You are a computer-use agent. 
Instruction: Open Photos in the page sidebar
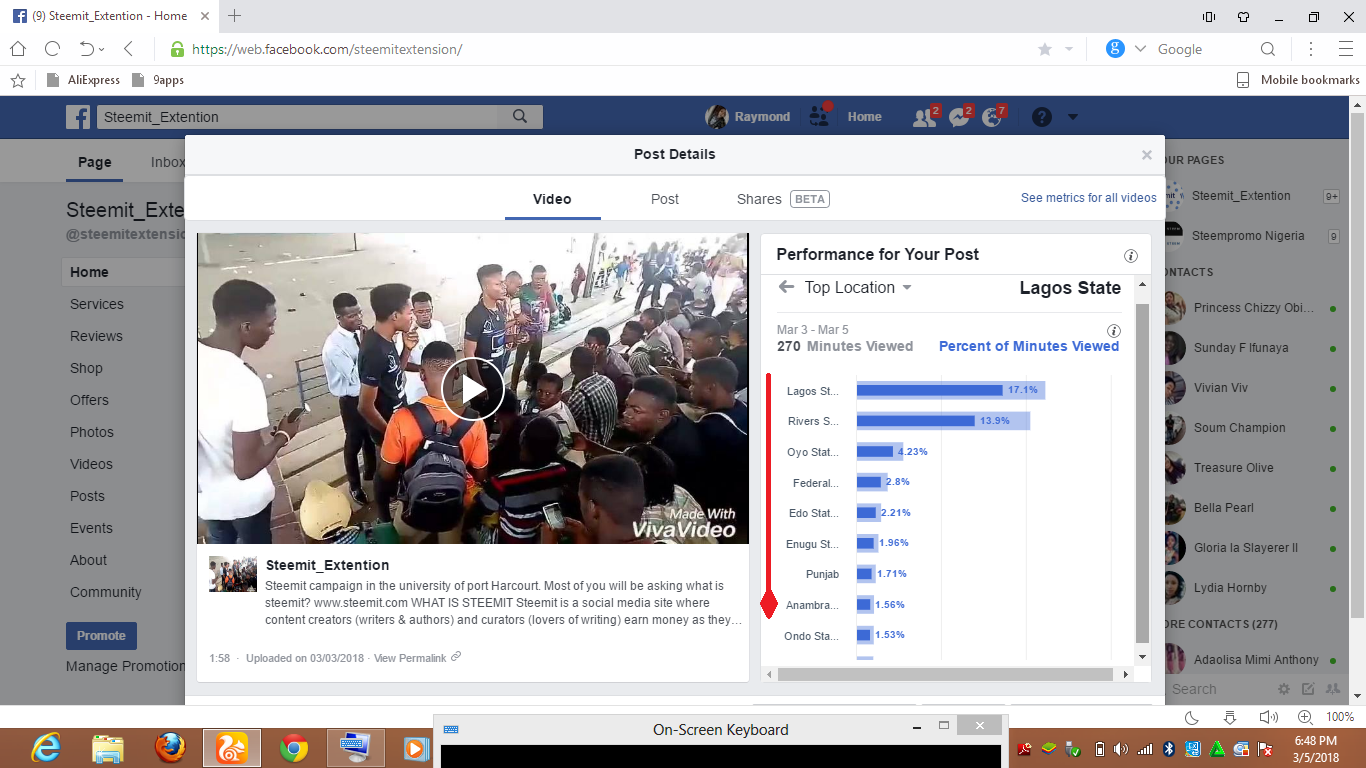pyautogui.click(x=92, y=432)
